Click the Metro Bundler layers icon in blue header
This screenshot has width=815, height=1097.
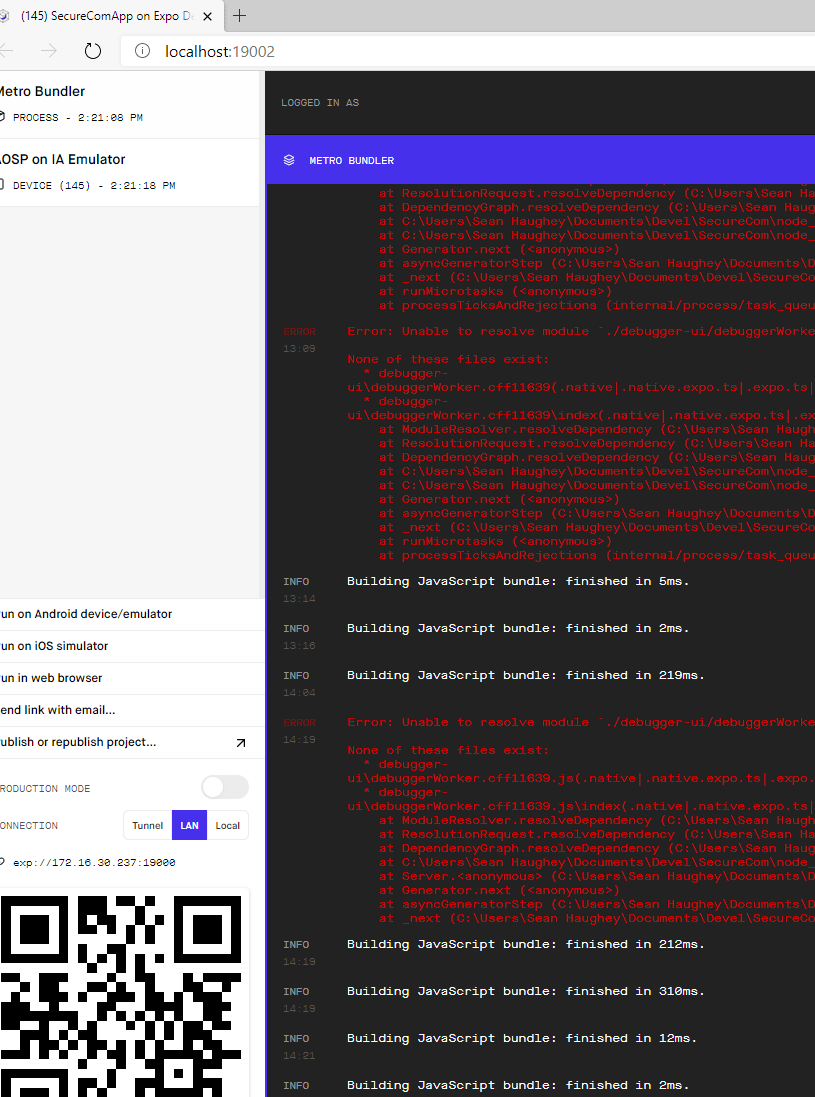[x=287, y=160]
